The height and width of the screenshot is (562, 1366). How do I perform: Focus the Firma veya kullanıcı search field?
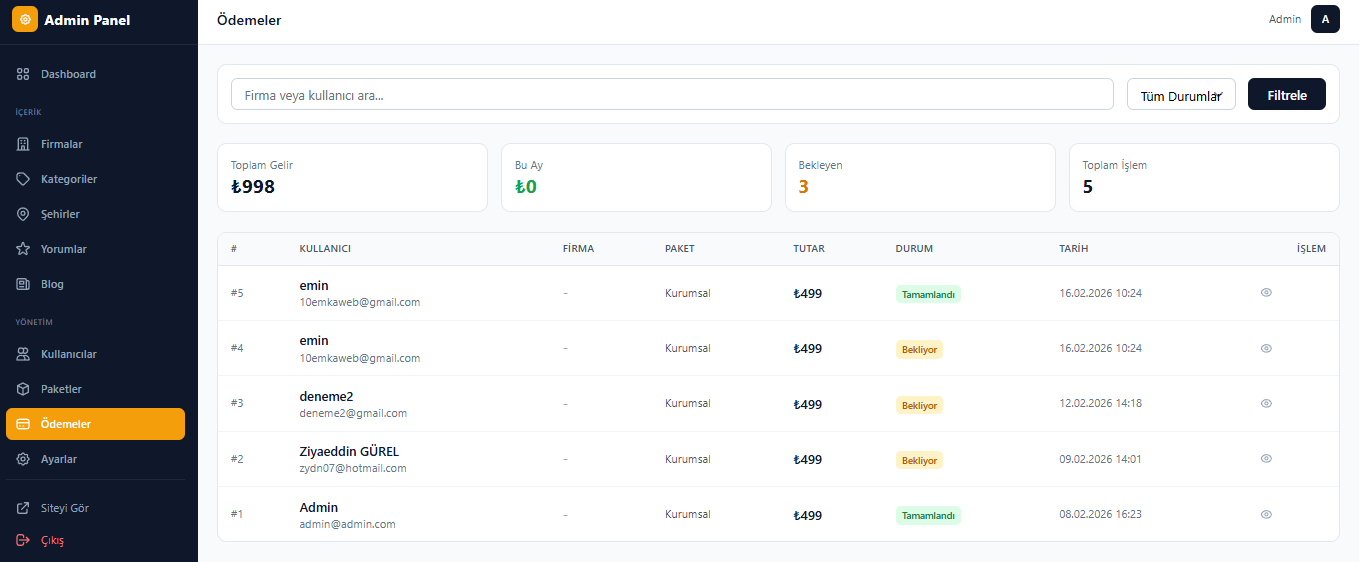(672, 95)
